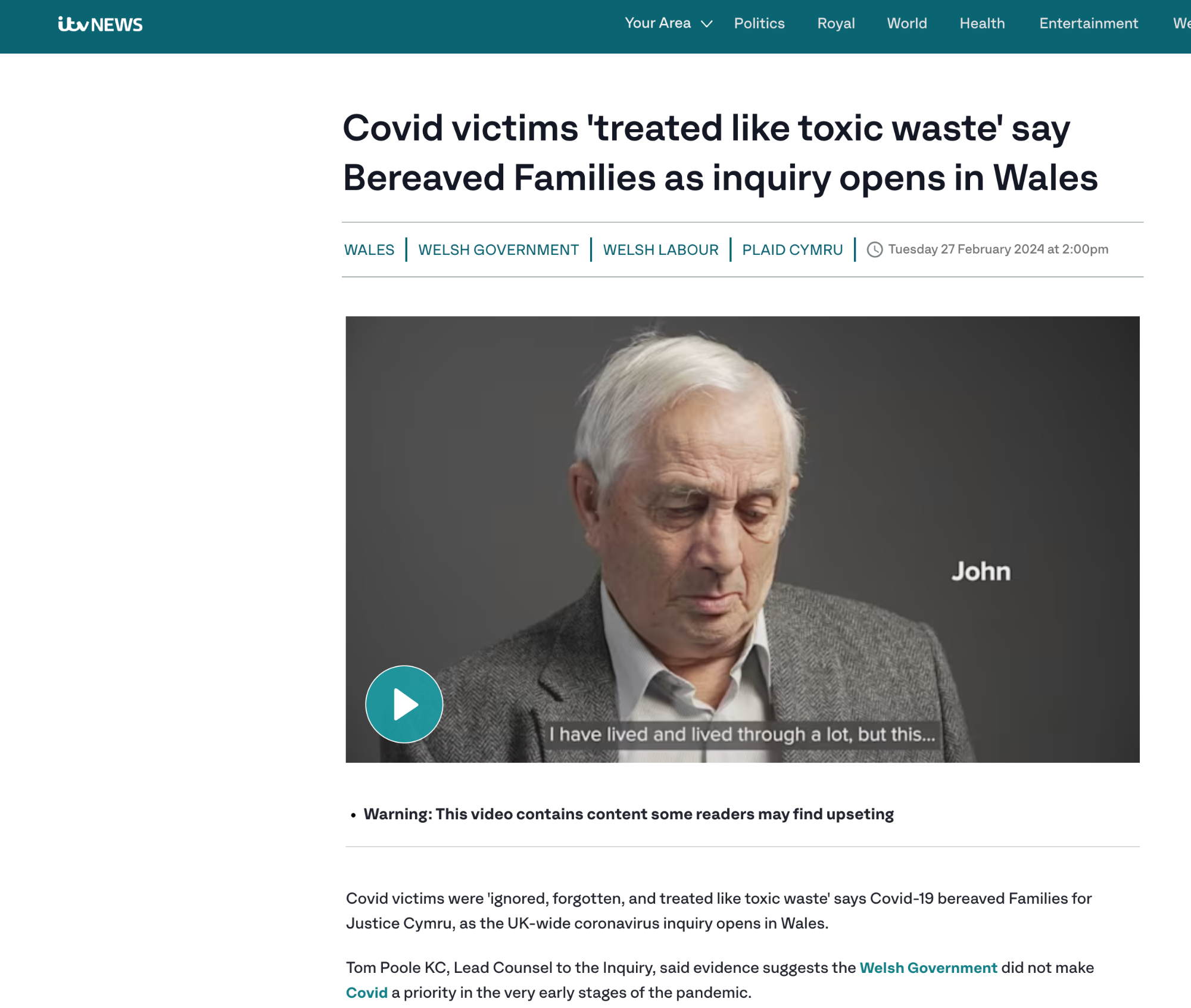Navigate to World news
Image resolution: width=1191 pixels, height=1008 pixels.
click(x=907, y=23)
